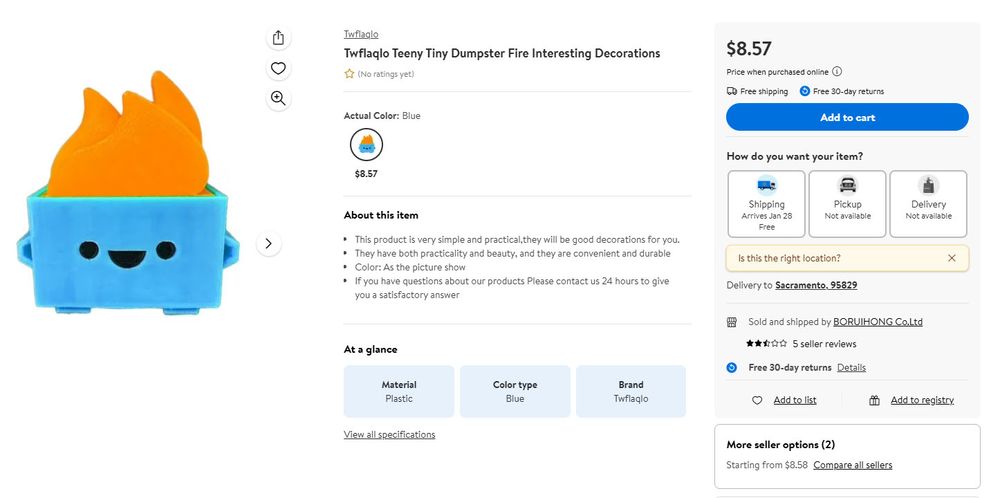Select the Shipping fulfillment option

[x=767, y=204]
